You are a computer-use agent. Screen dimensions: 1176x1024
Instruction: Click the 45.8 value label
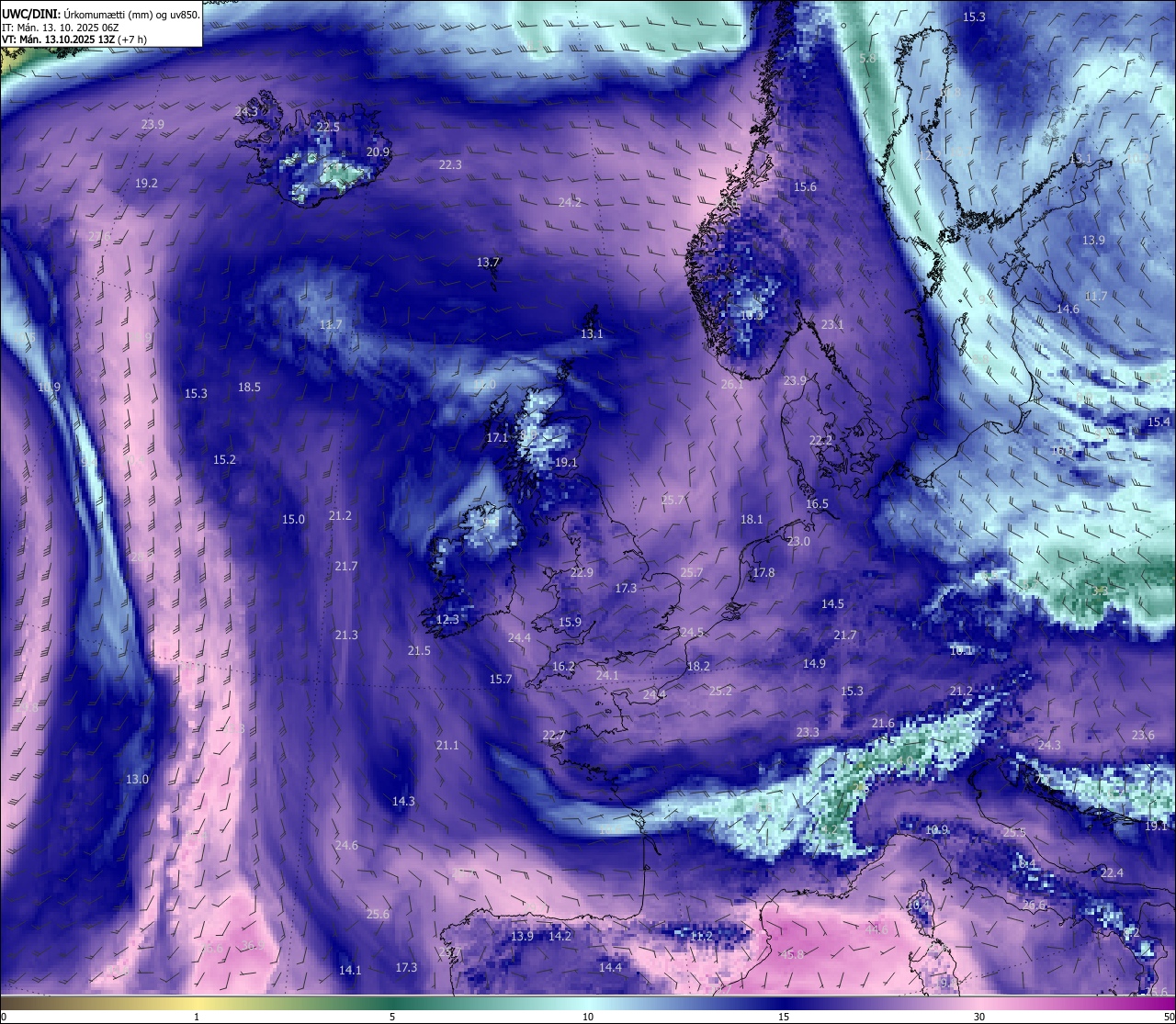[792, 954]
